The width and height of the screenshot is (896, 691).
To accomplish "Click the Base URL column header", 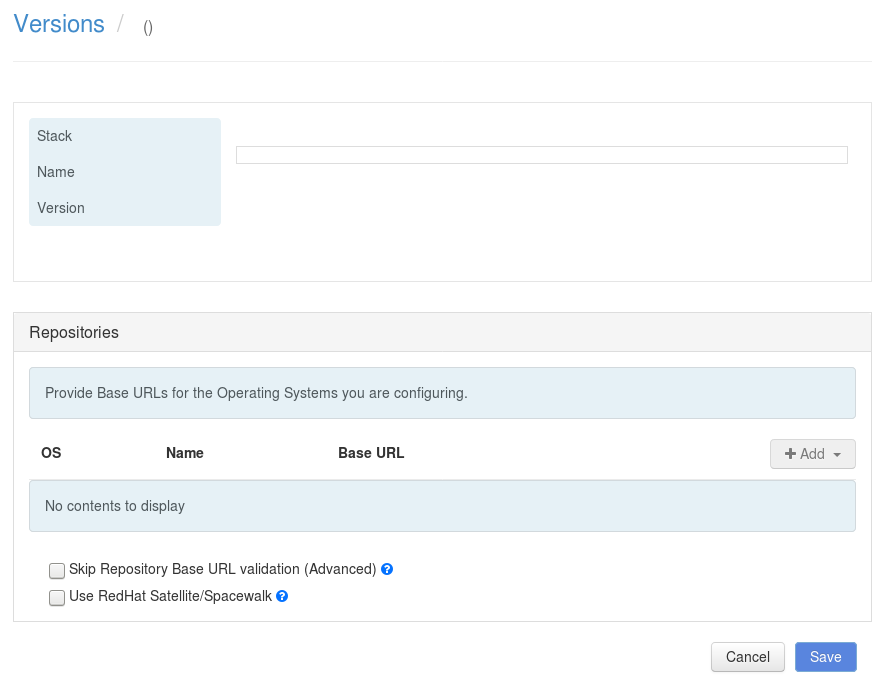I will click(371, 453).
